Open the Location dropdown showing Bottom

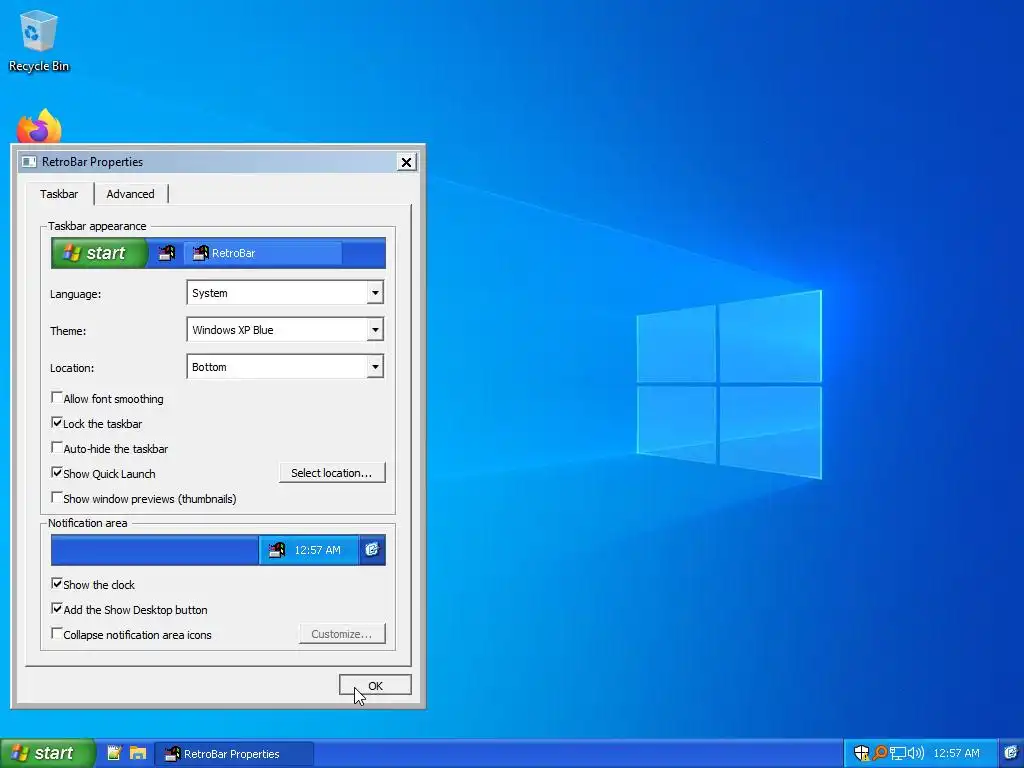pos(285,367)
